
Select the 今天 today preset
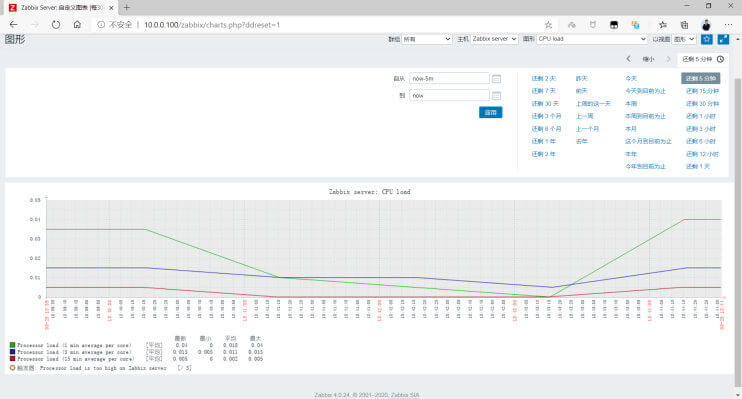[631, 78]
